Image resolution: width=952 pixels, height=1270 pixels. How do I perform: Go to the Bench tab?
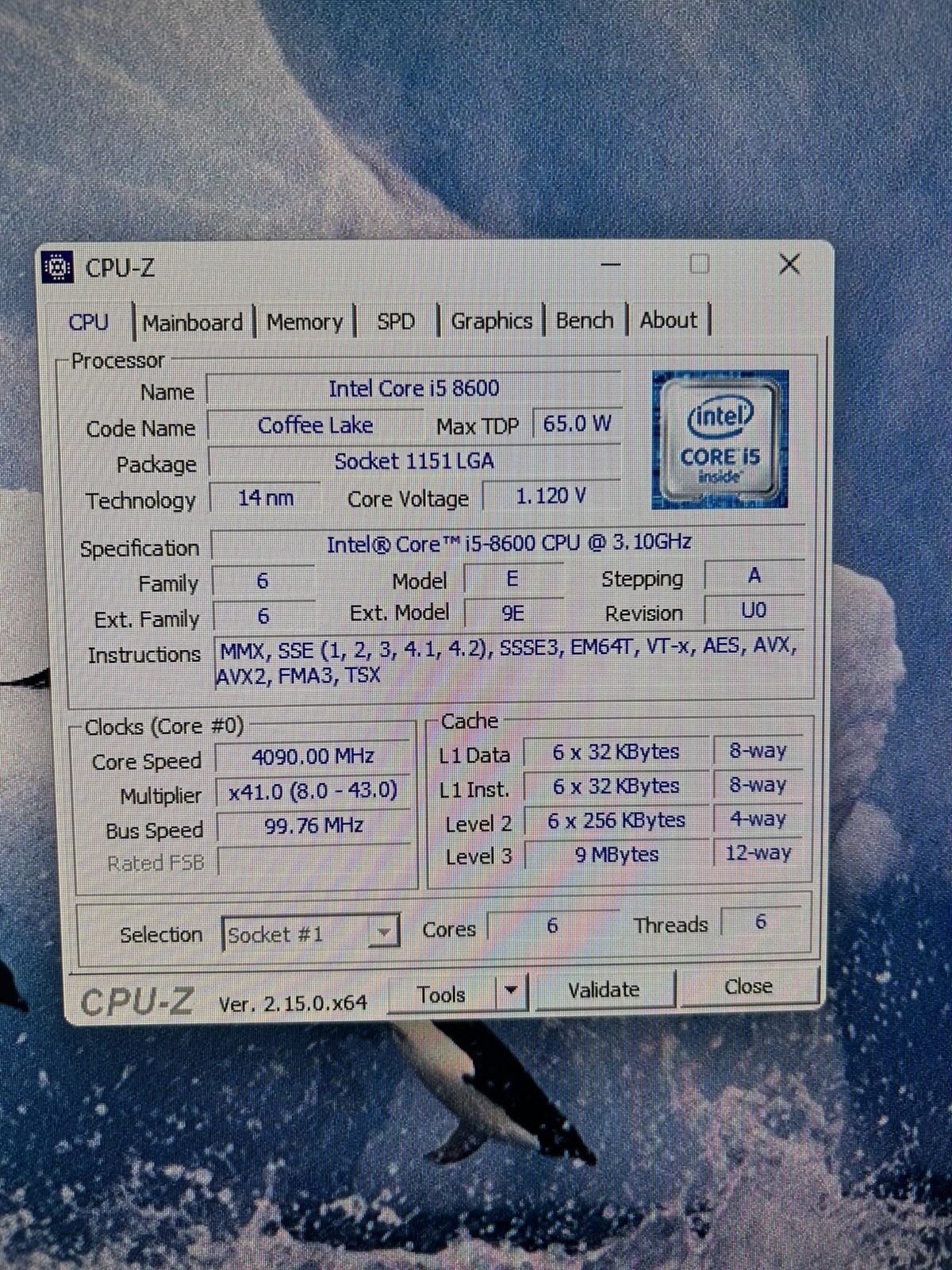tap(585, 320)
